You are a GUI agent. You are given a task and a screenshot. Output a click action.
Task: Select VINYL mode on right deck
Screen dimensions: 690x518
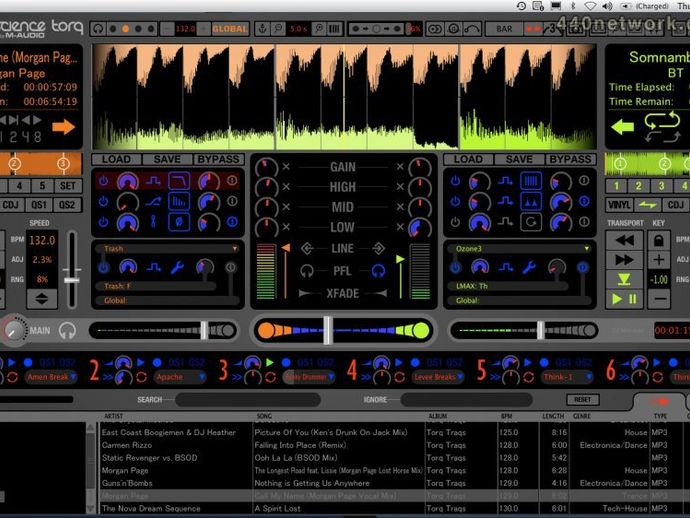619,205
